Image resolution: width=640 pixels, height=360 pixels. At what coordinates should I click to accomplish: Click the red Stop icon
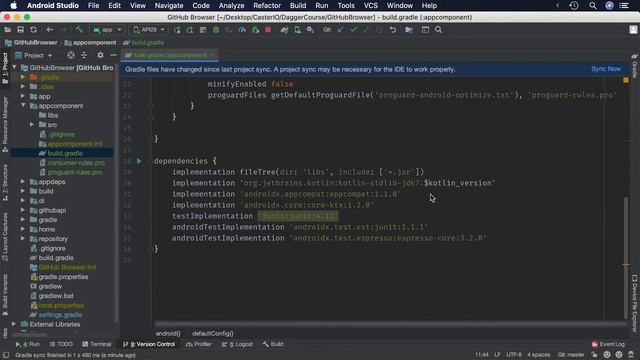268,30
